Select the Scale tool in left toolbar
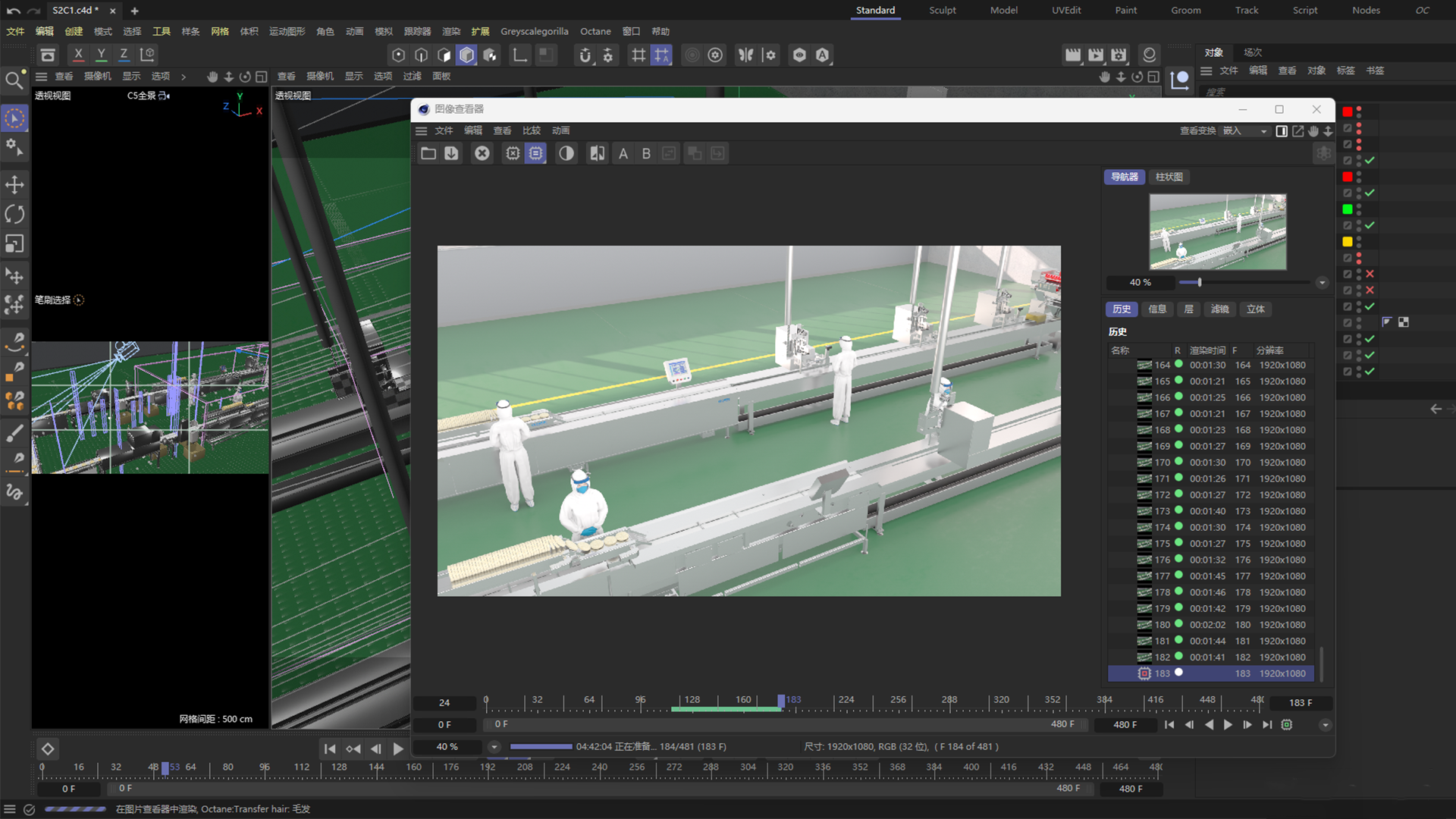1456x819 pixels. click(14, 243)
